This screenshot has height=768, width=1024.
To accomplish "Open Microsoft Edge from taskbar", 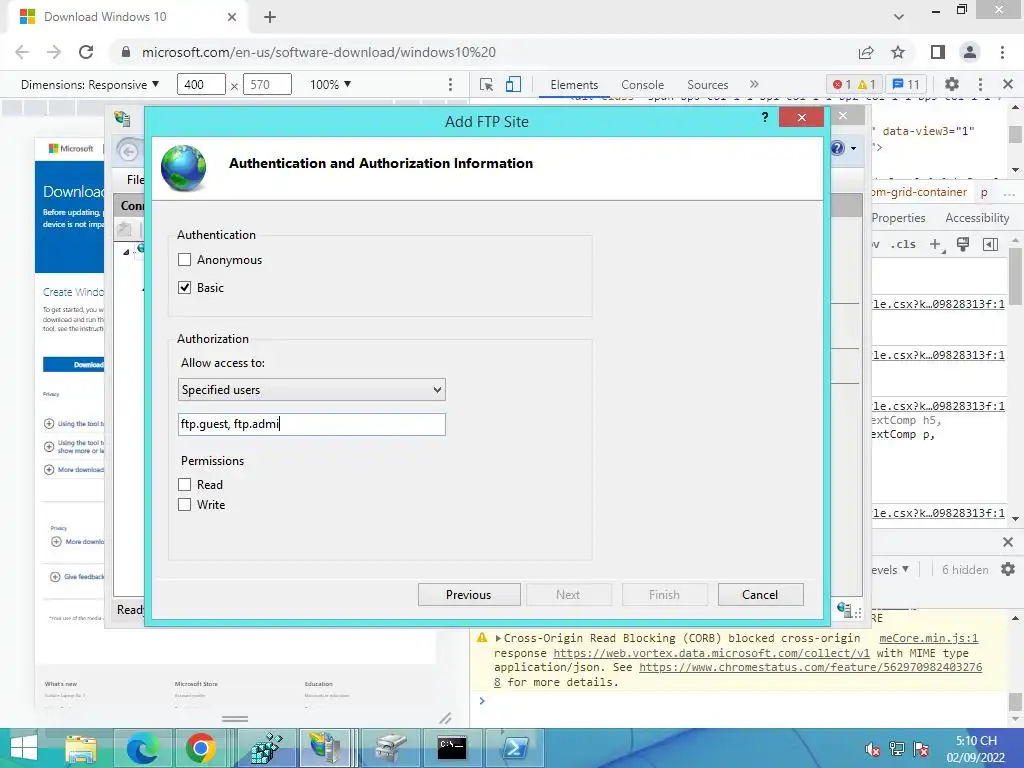I will 141,748.
